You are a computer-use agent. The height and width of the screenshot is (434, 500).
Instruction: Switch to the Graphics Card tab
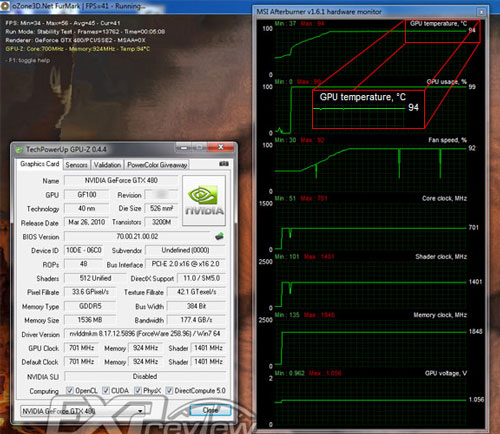click(x=40, y=164)
